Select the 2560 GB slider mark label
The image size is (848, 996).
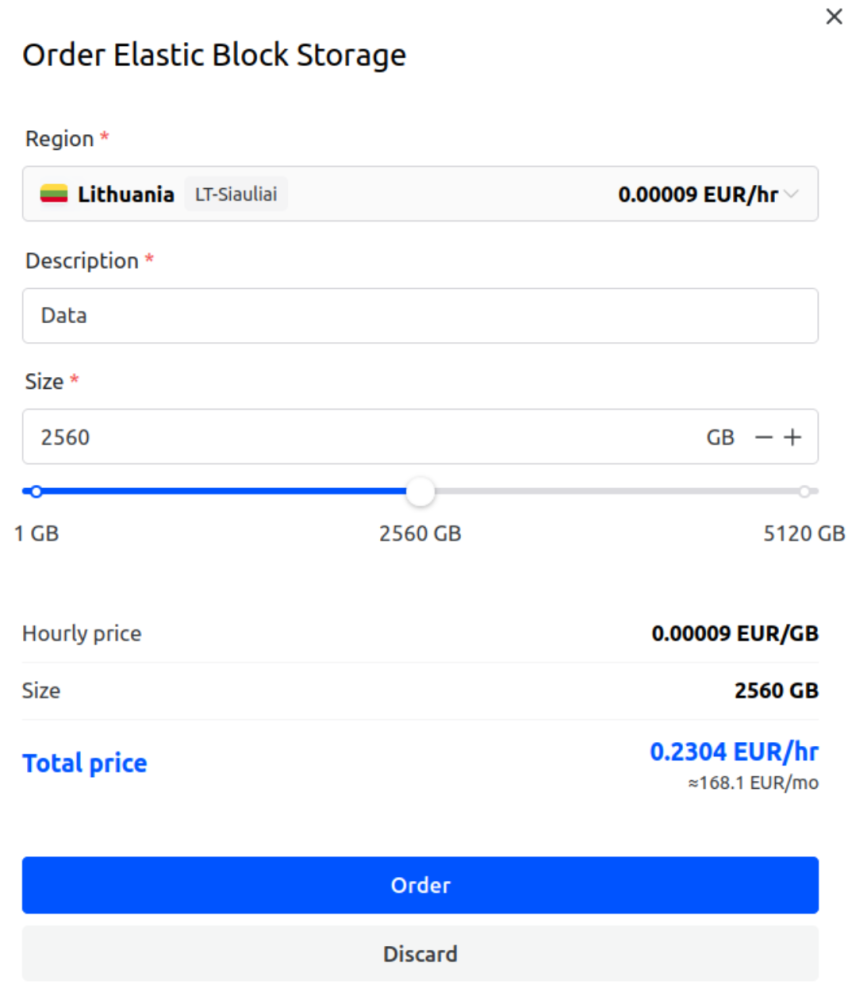[x=420, y=533]
